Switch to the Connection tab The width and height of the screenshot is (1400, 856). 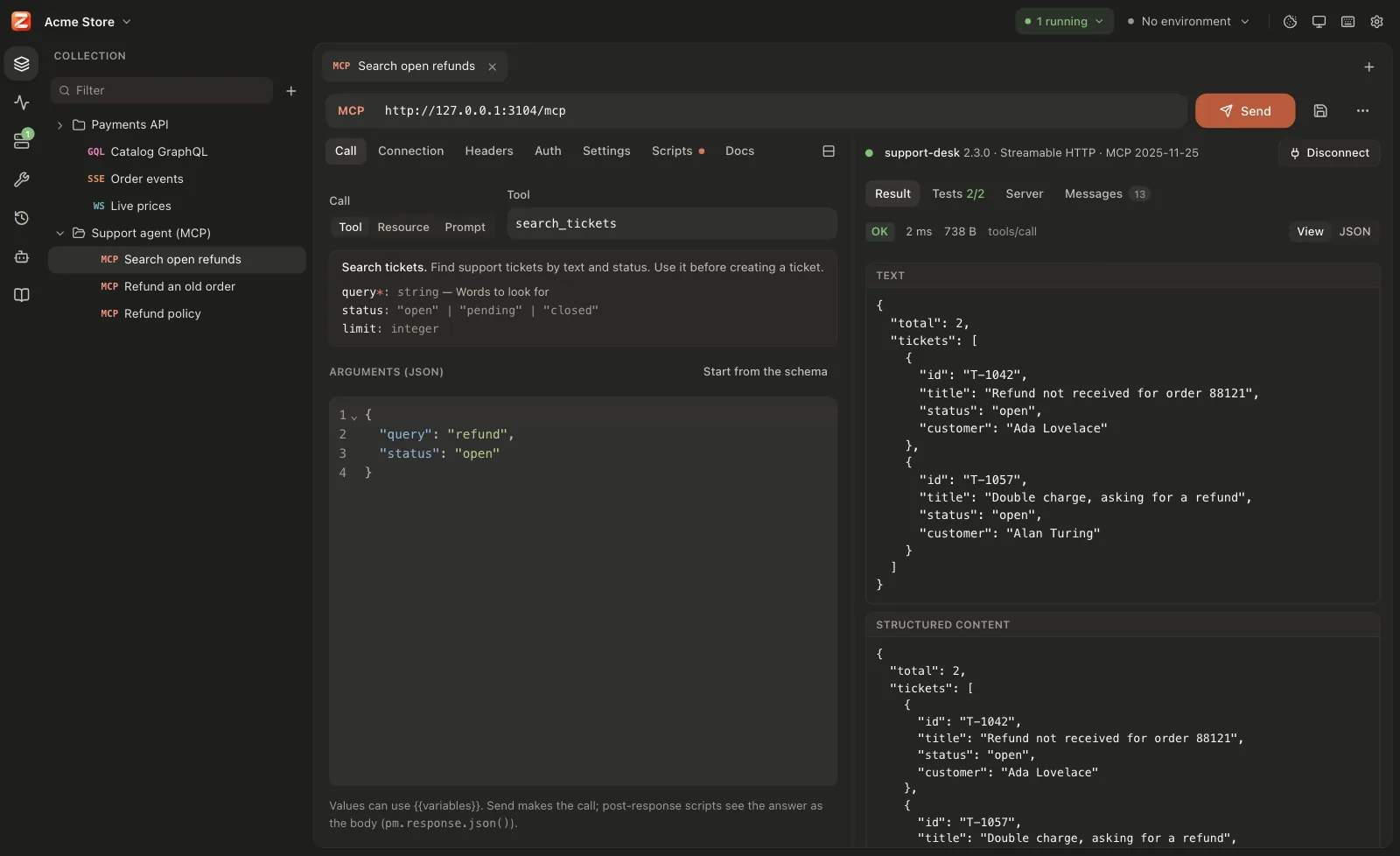[410, 151]
